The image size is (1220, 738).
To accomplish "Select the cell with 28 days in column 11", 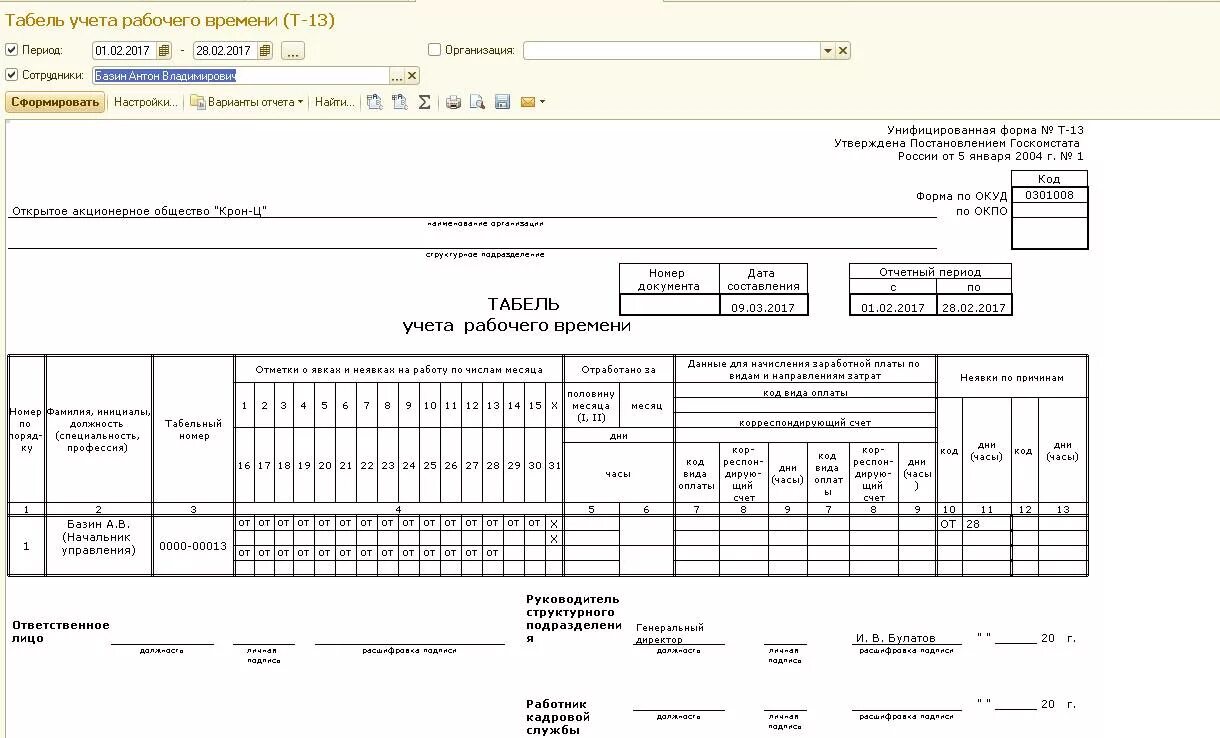I will (986, 524).
